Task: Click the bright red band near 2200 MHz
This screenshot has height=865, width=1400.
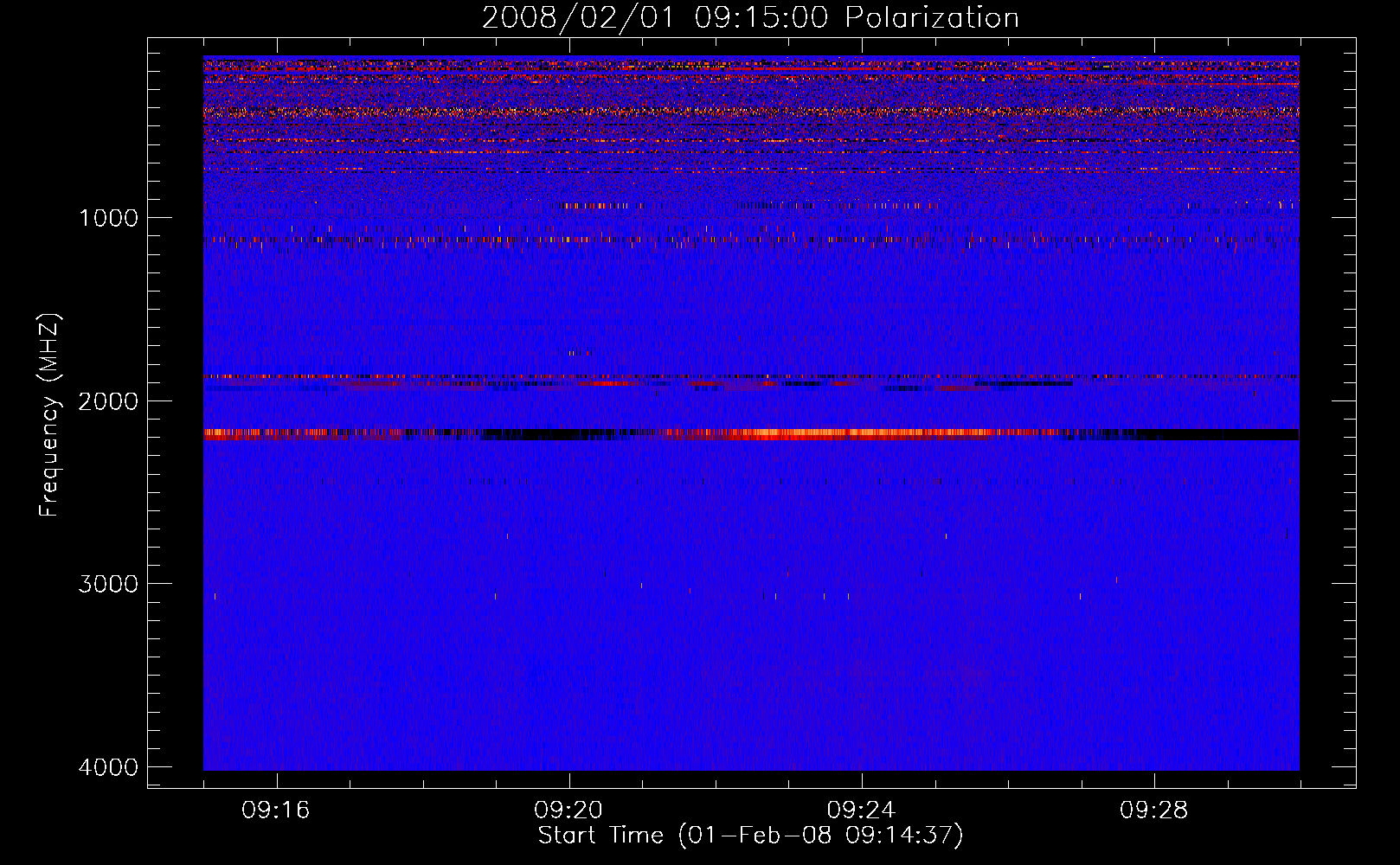Action: 751,434
